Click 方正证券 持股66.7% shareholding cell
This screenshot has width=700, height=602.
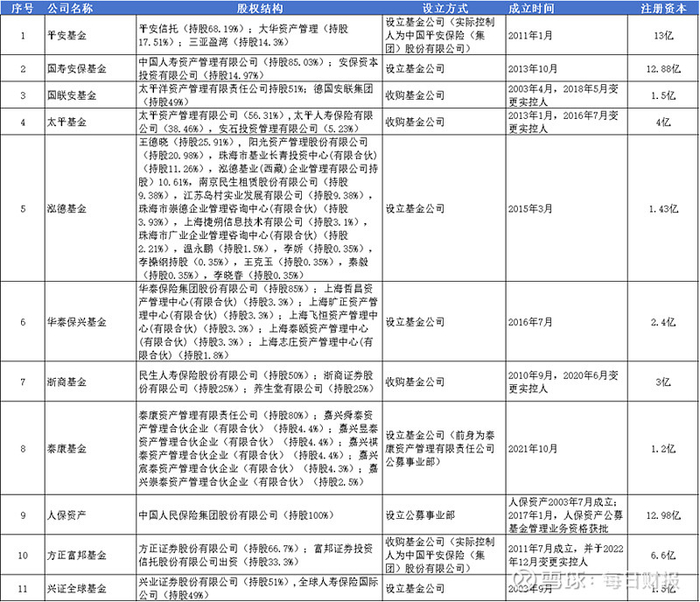click(x=259, y=555)
